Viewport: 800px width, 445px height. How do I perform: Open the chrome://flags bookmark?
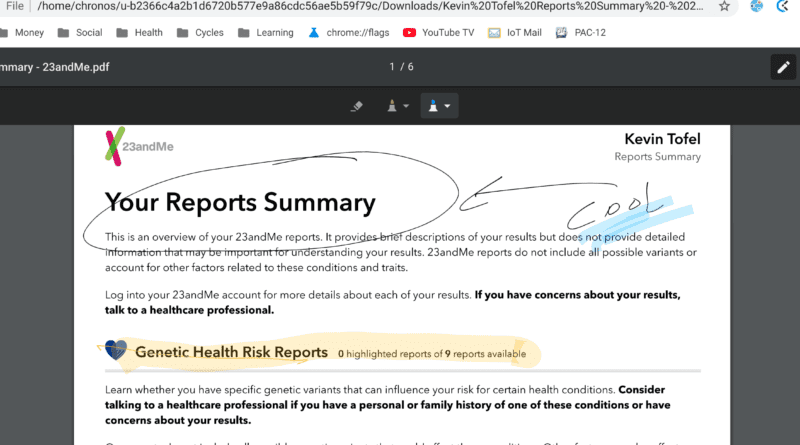pos(349,33)
